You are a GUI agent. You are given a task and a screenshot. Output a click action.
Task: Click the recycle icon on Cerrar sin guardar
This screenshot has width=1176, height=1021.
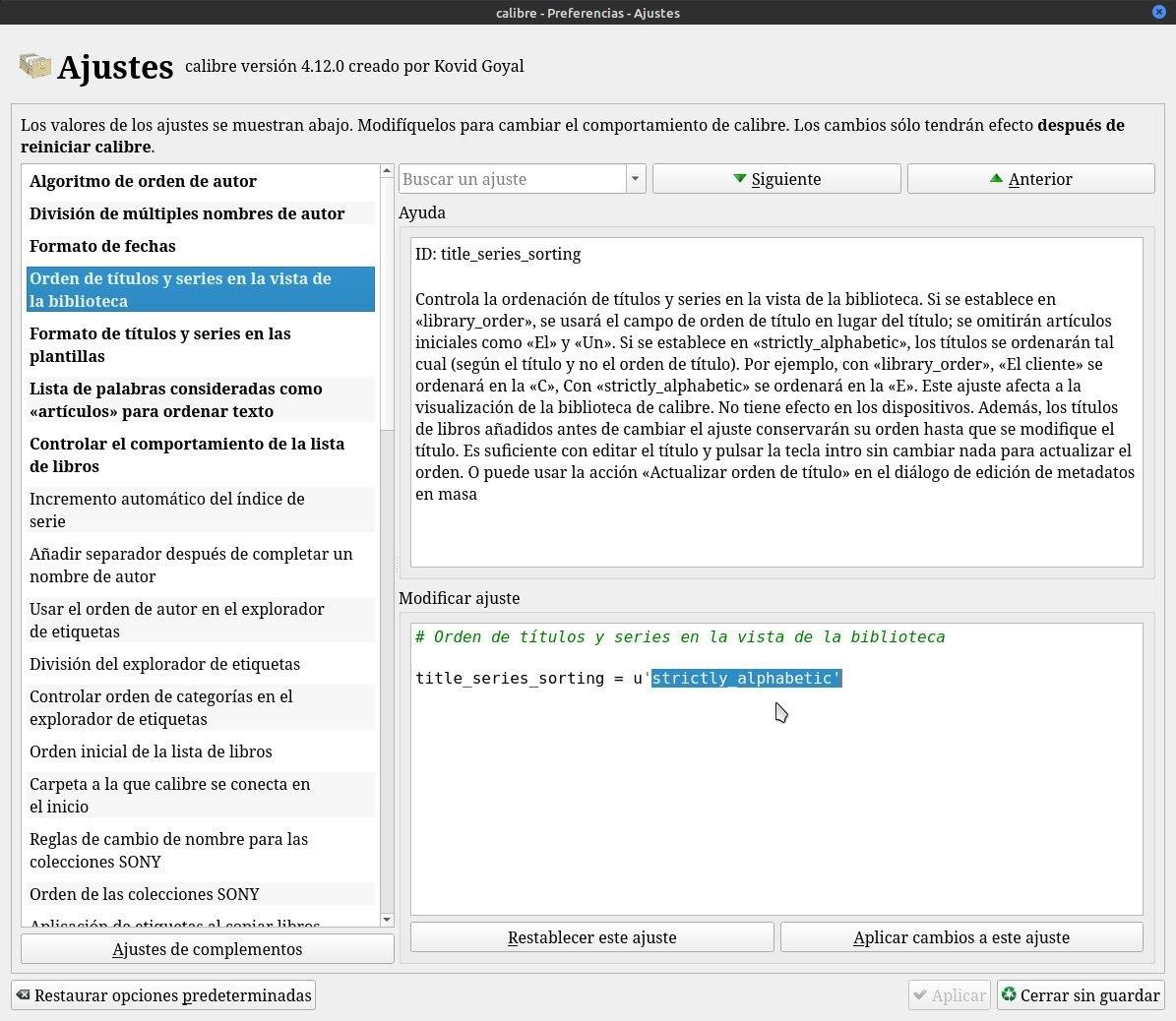tap(1009, 994)
